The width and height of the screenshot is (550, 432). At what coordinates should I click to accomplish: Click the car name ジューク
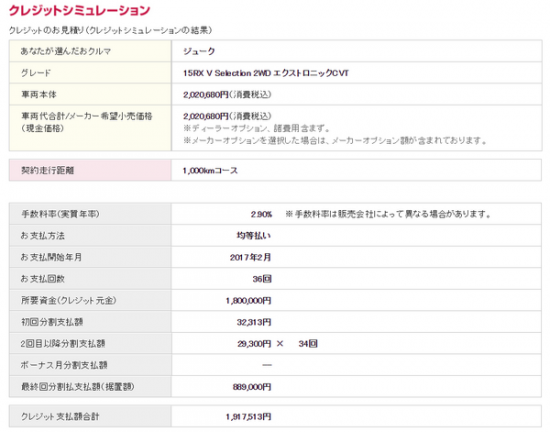(x=199, y=51)
